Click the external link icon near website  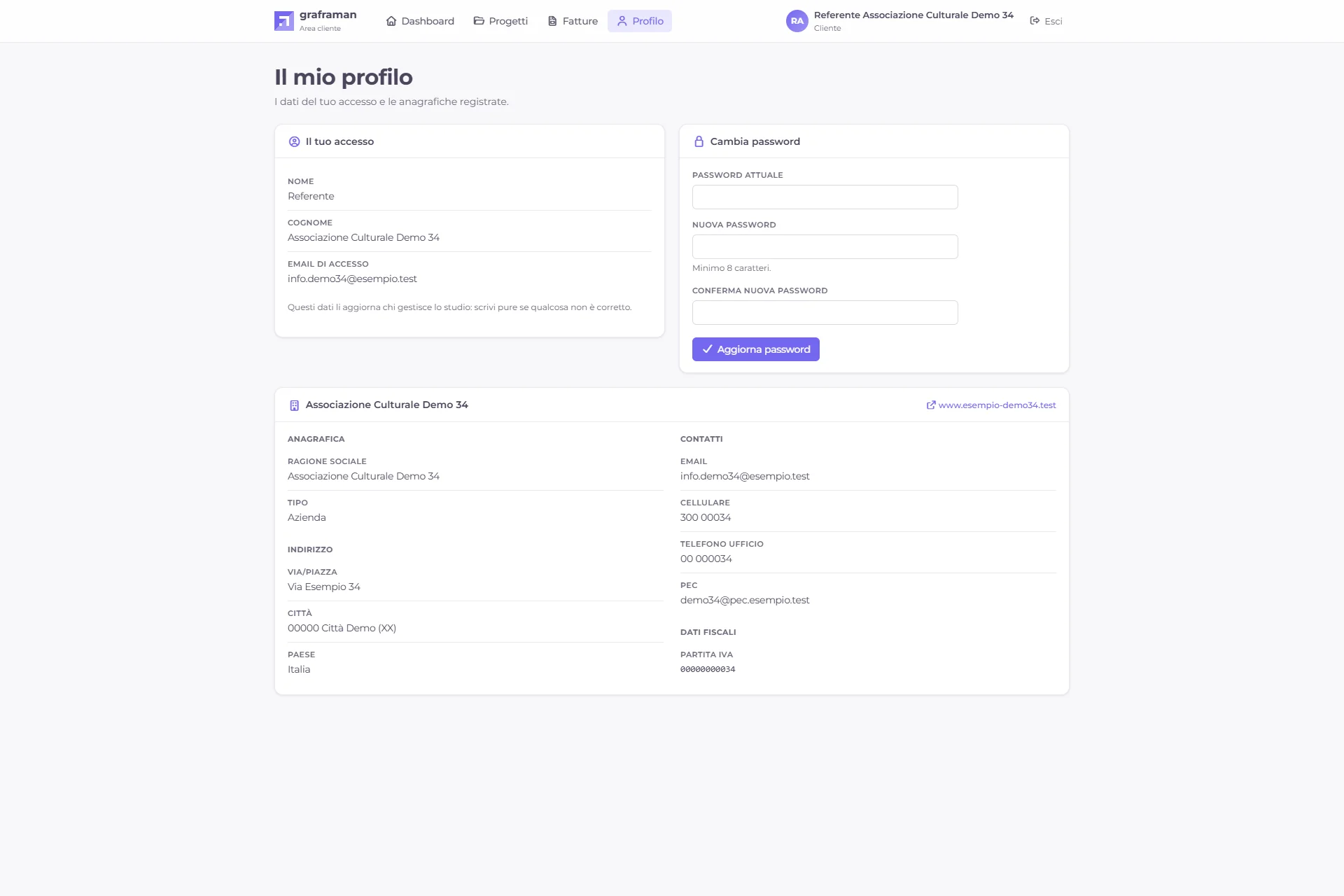click(931, 405)
